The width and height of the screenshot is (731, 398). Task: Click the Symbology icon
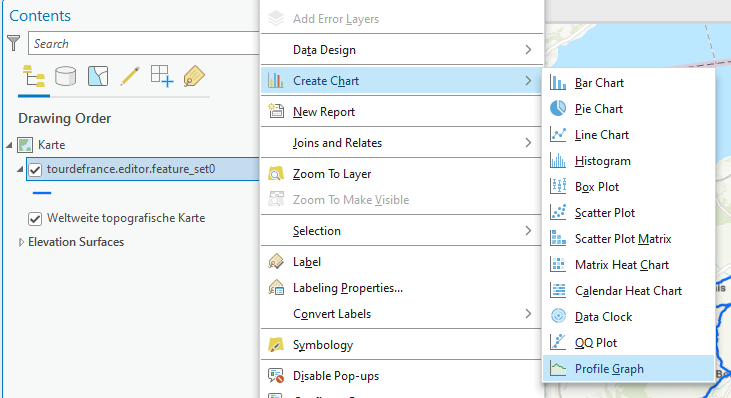[x=276, y=345]
